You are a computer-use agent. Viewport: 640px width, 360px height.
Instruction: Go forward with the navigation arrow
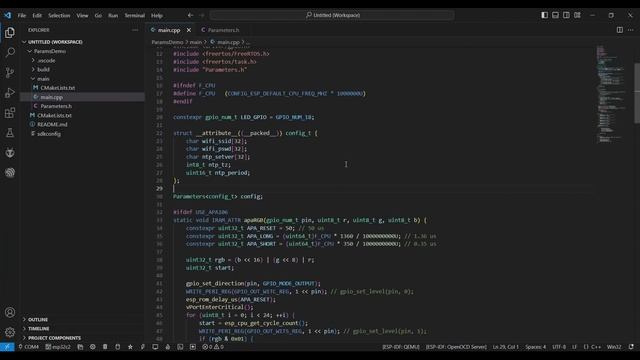pyautogui.click(x=202, y=15)
